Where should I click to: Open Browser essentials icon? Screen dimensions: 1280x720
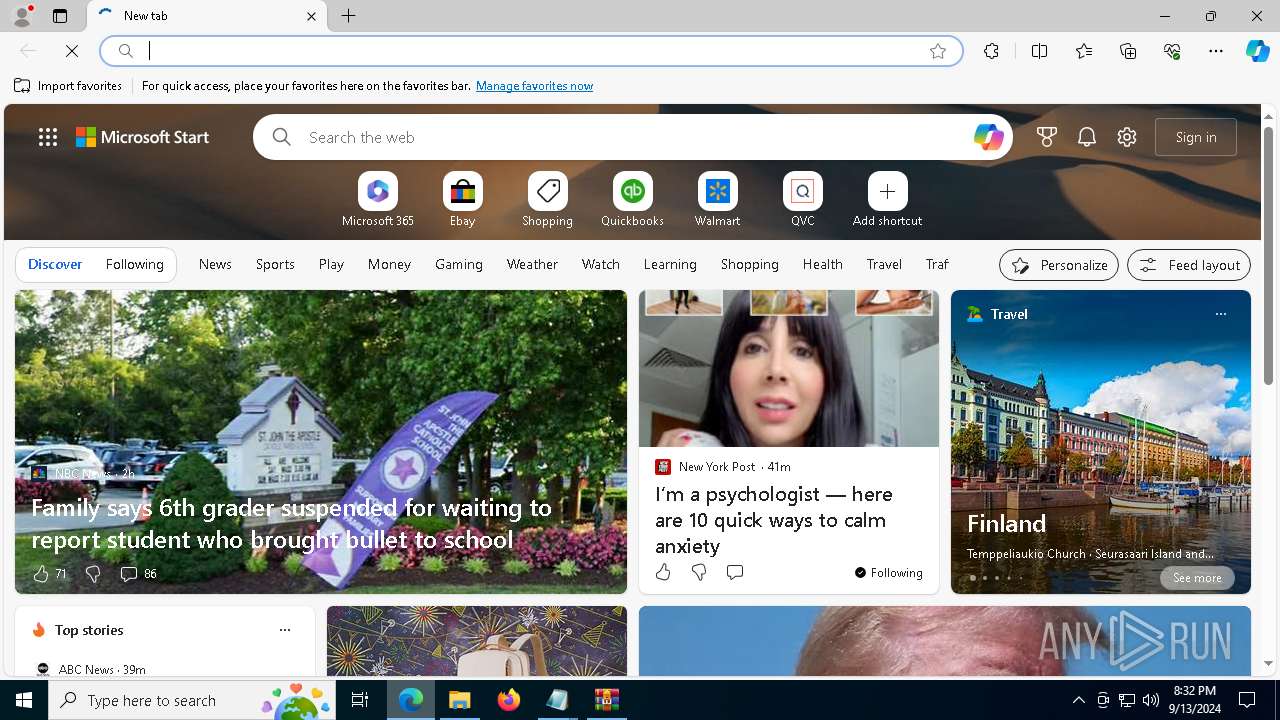pyautogui.click(x=1172, y=51)
